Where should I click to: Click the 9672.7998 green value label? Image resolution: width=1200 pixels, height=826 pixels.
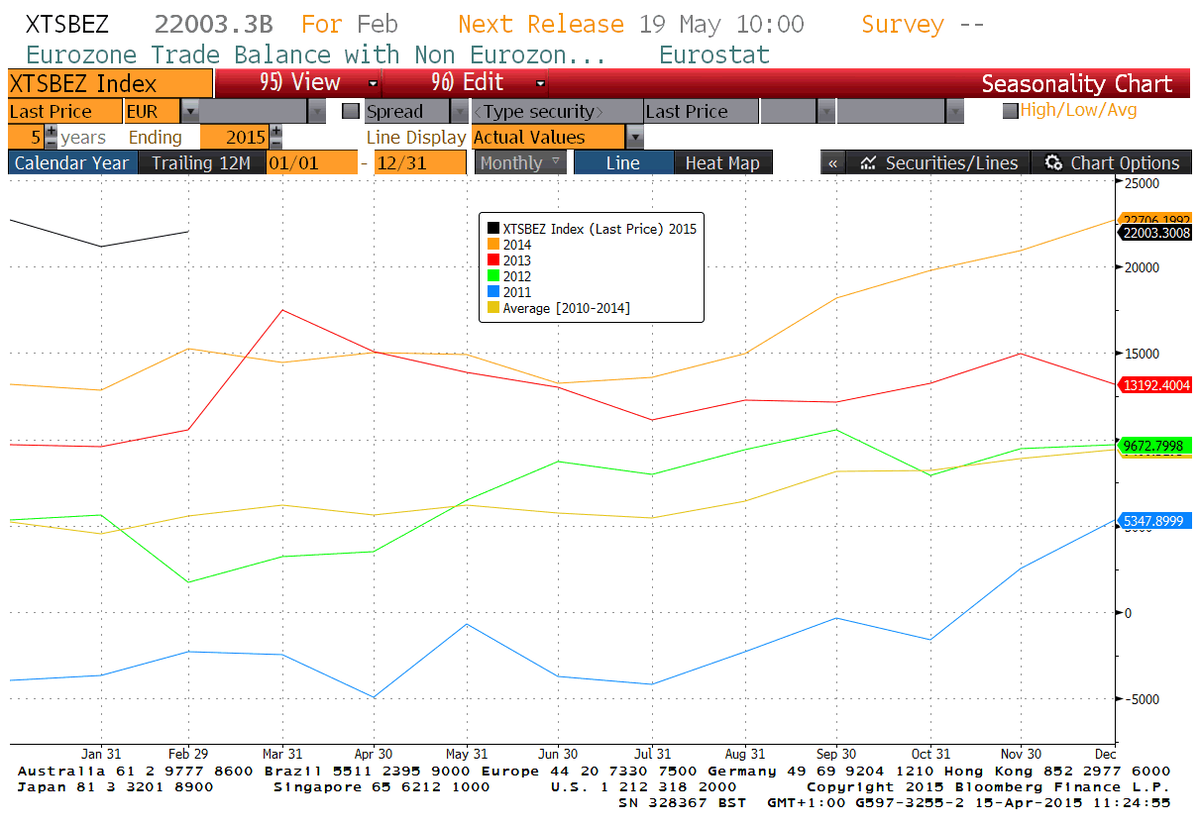(x=1156, y=446)
